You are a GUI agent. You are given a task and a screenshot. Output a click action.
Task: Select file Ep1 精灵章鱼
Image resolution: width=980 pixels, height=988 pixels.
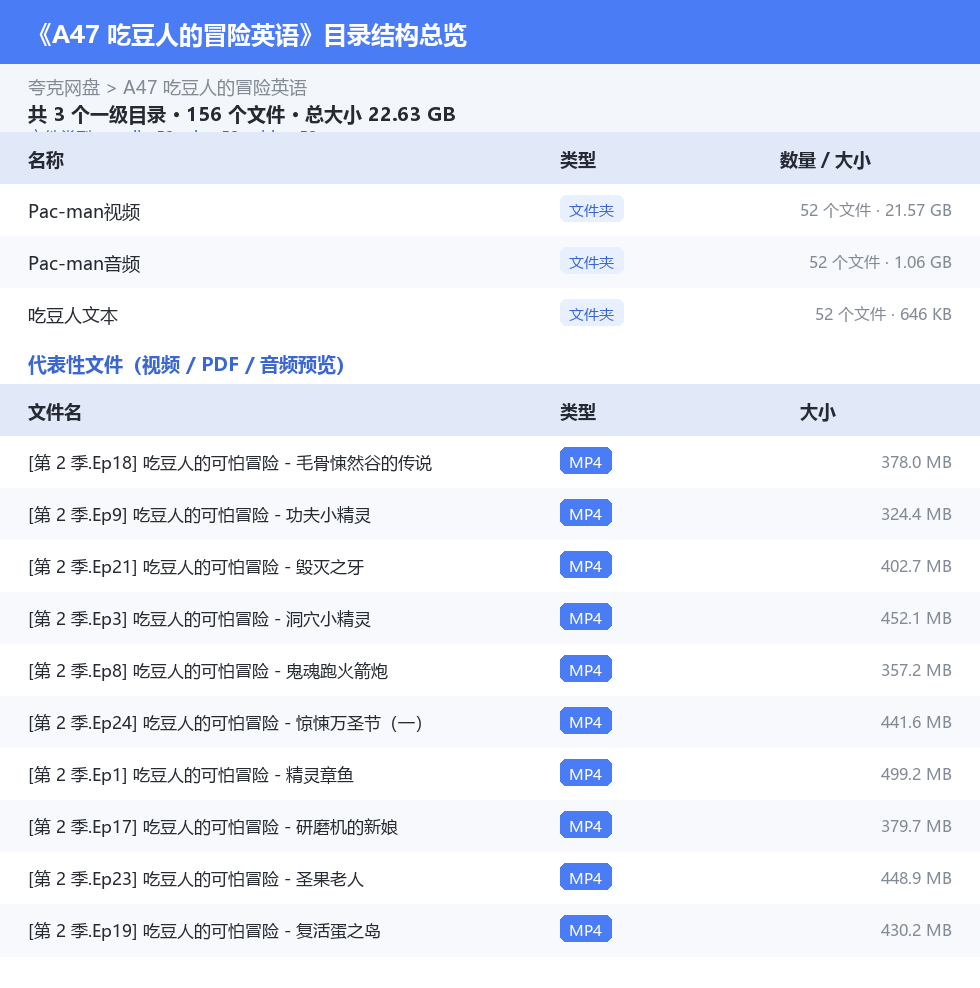tap(490, 774)
